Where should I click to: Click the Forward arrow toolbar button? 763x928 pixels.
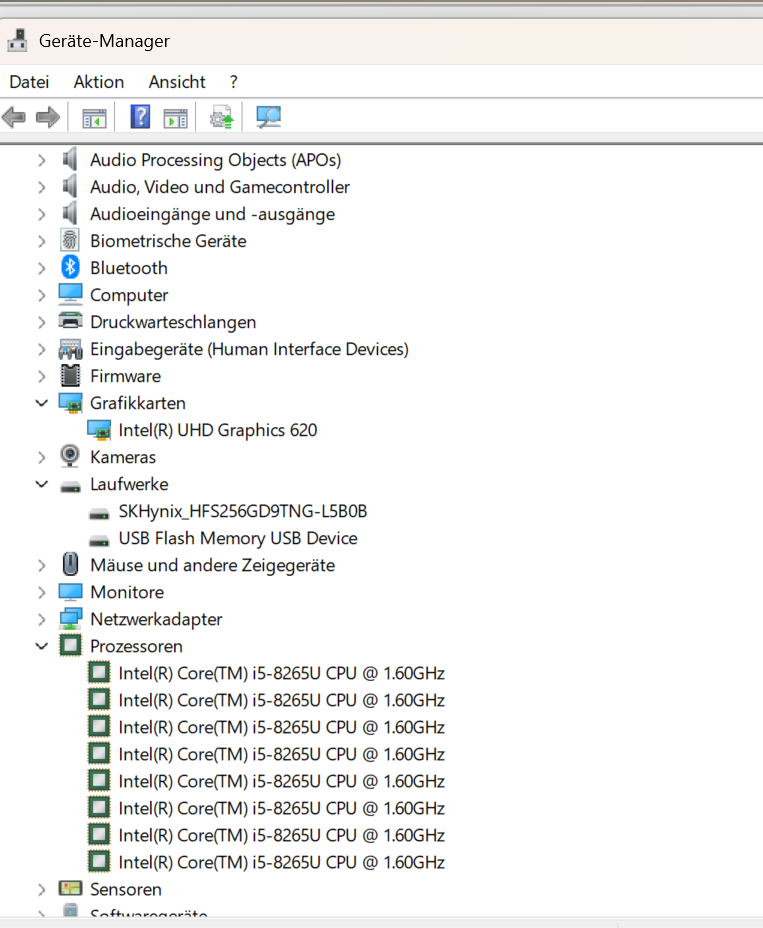[48, 117]
